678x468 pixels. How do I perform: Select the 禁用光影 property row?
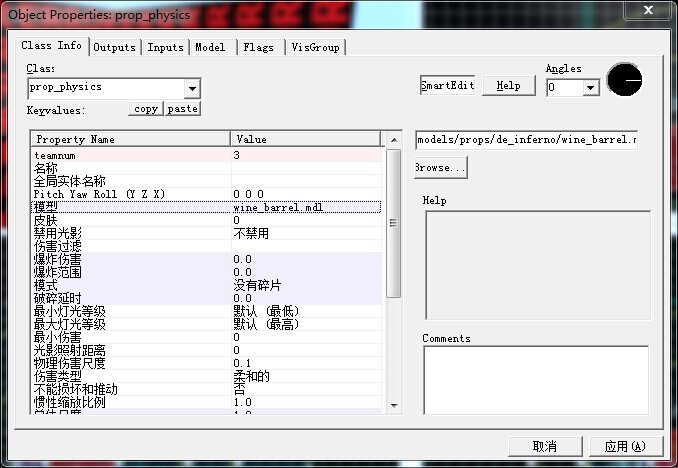(208, 233)
